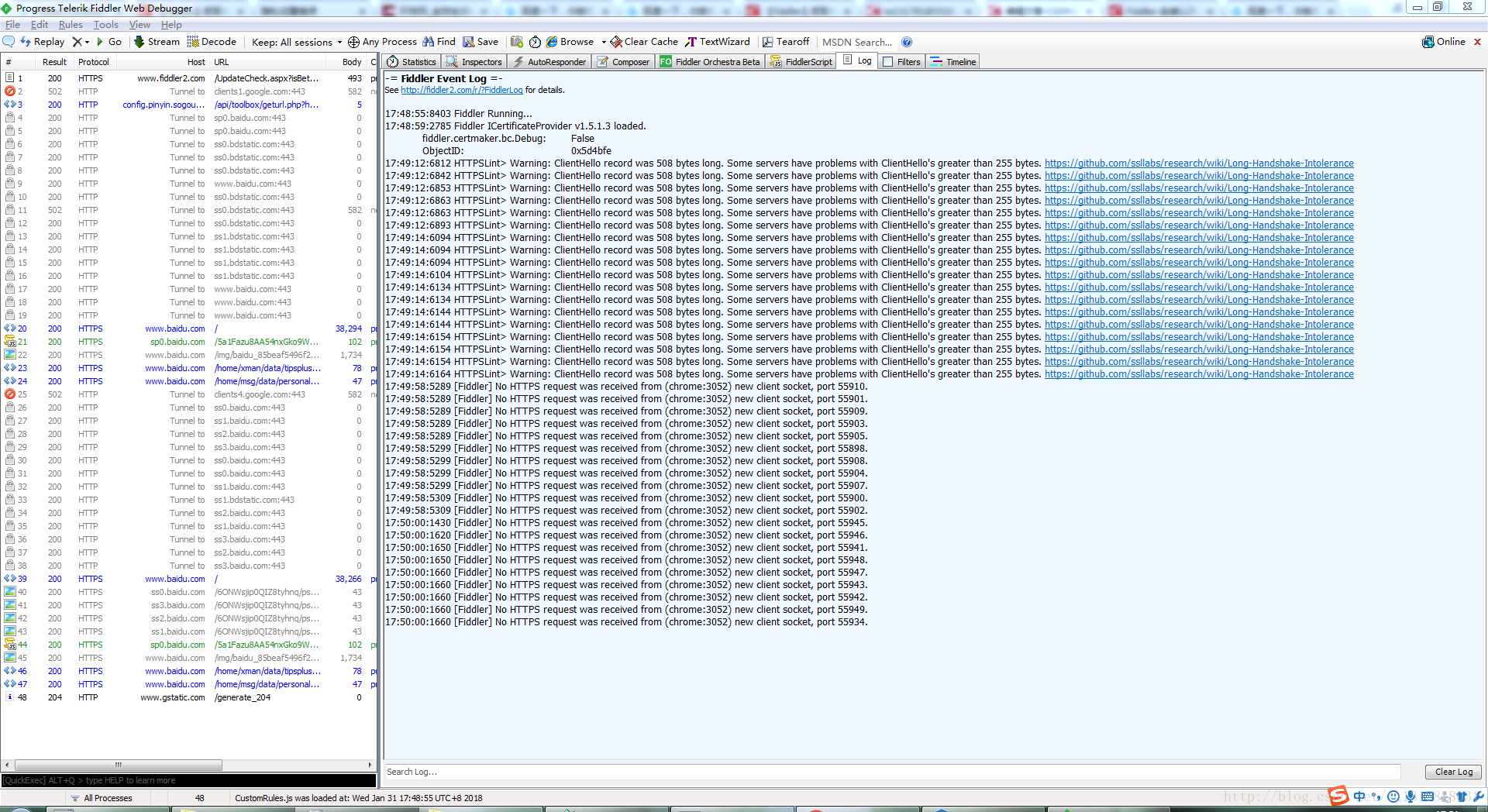Open the File menu
Image resolution: width=1488 pixels, height=812 pixels.
pos(12,25)
